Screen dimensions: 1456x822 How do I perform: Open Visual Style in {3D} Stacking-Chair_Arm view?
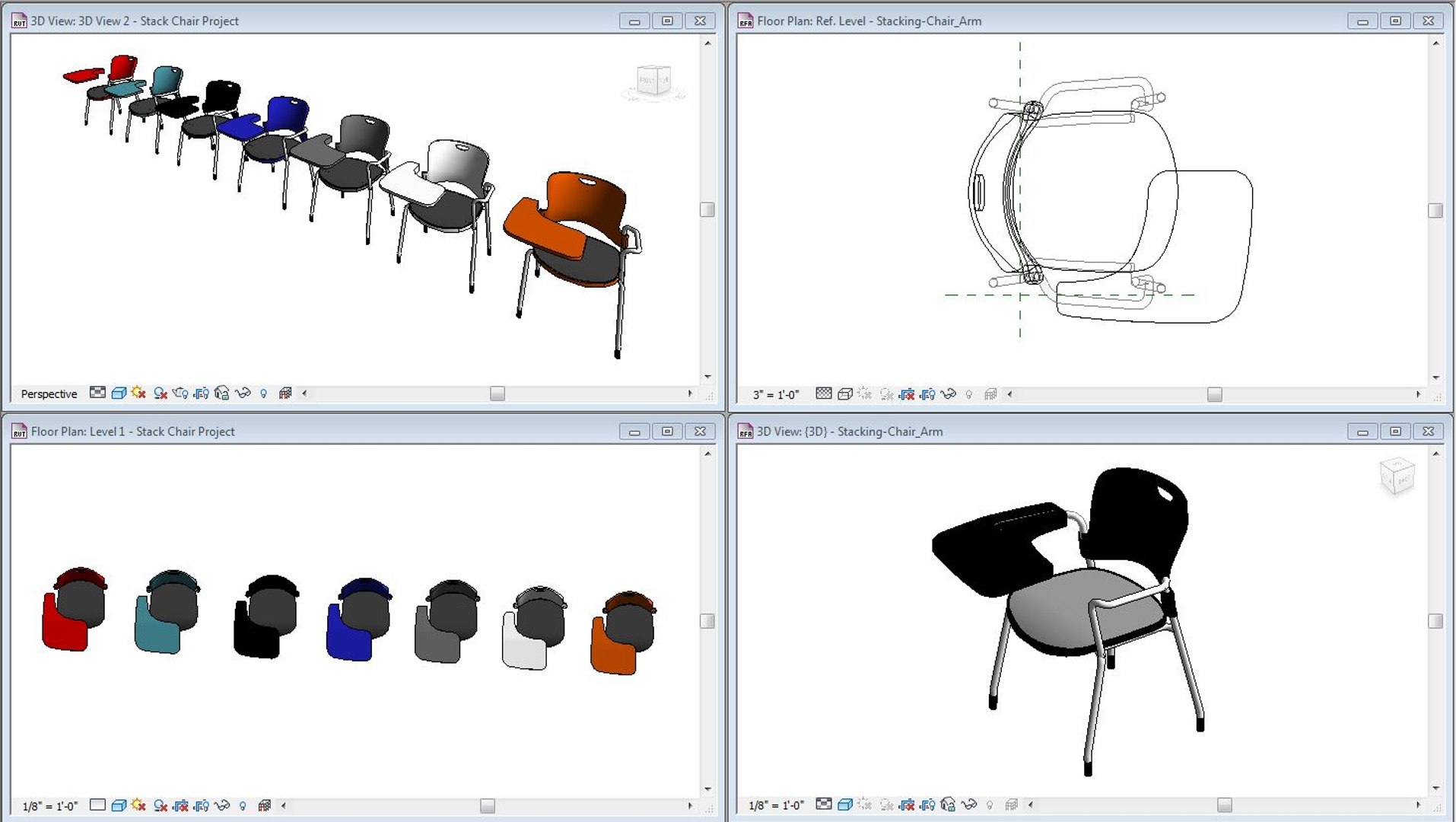click(x=845, y=804)
